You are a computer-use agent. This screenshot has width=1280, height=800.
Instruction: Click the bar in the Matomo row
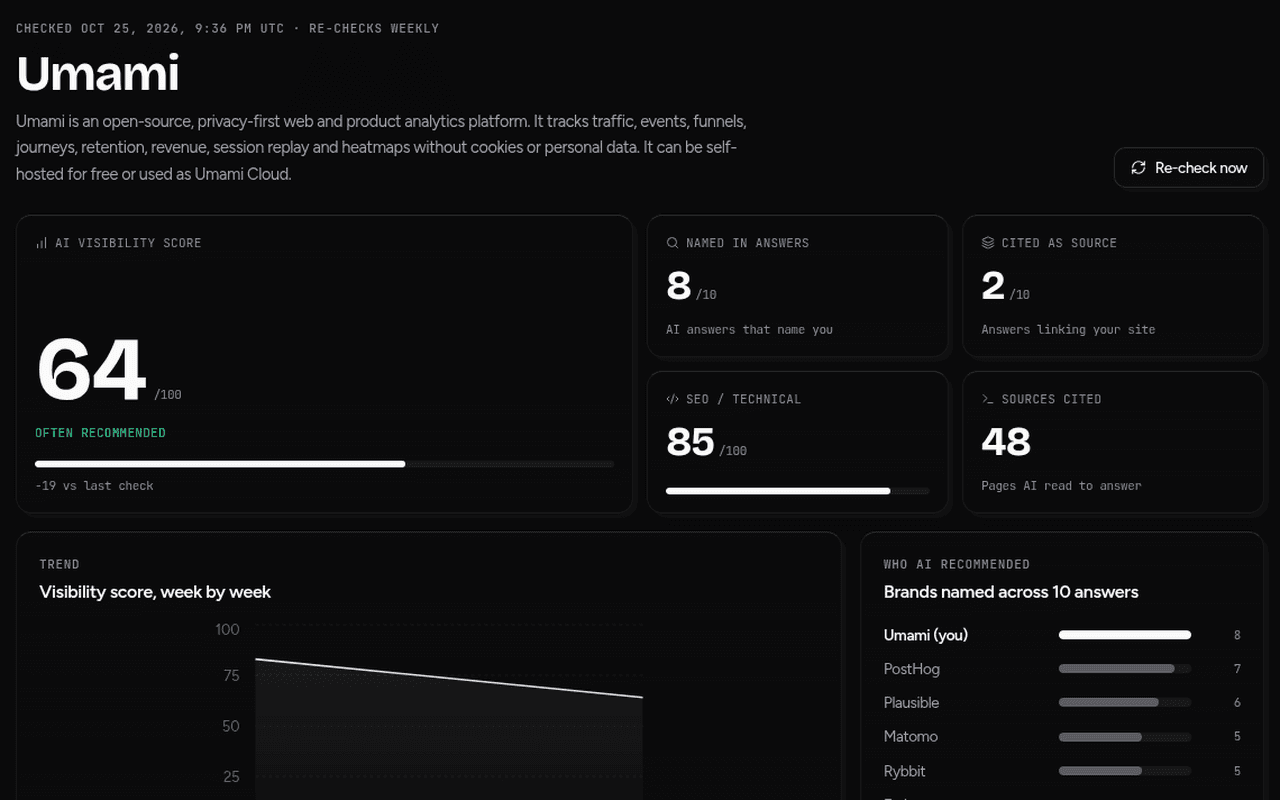1125,737
